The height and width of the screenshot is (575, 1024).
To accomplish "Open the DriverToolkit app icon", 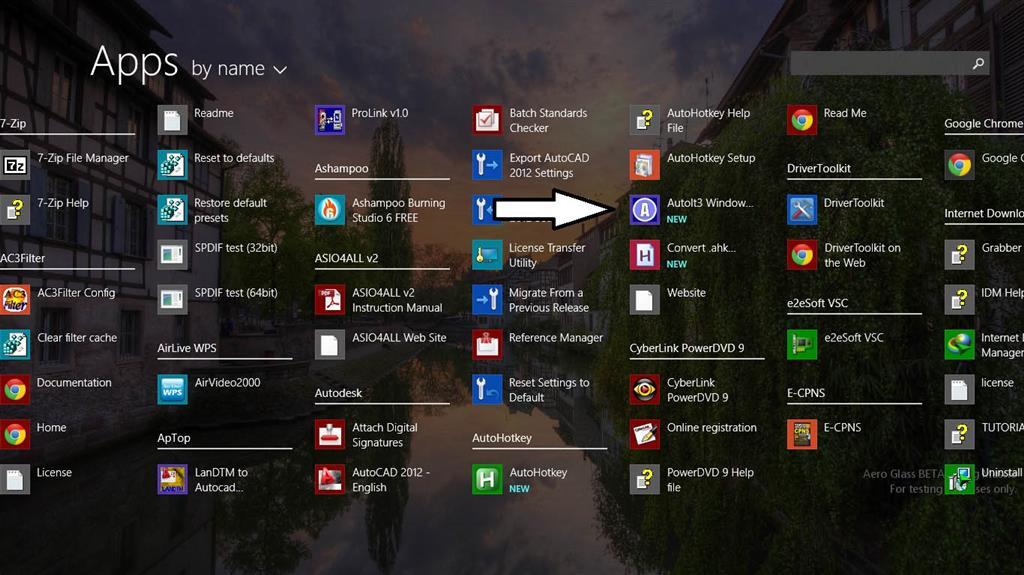I will pyautogui.click(x=802, y=210).
